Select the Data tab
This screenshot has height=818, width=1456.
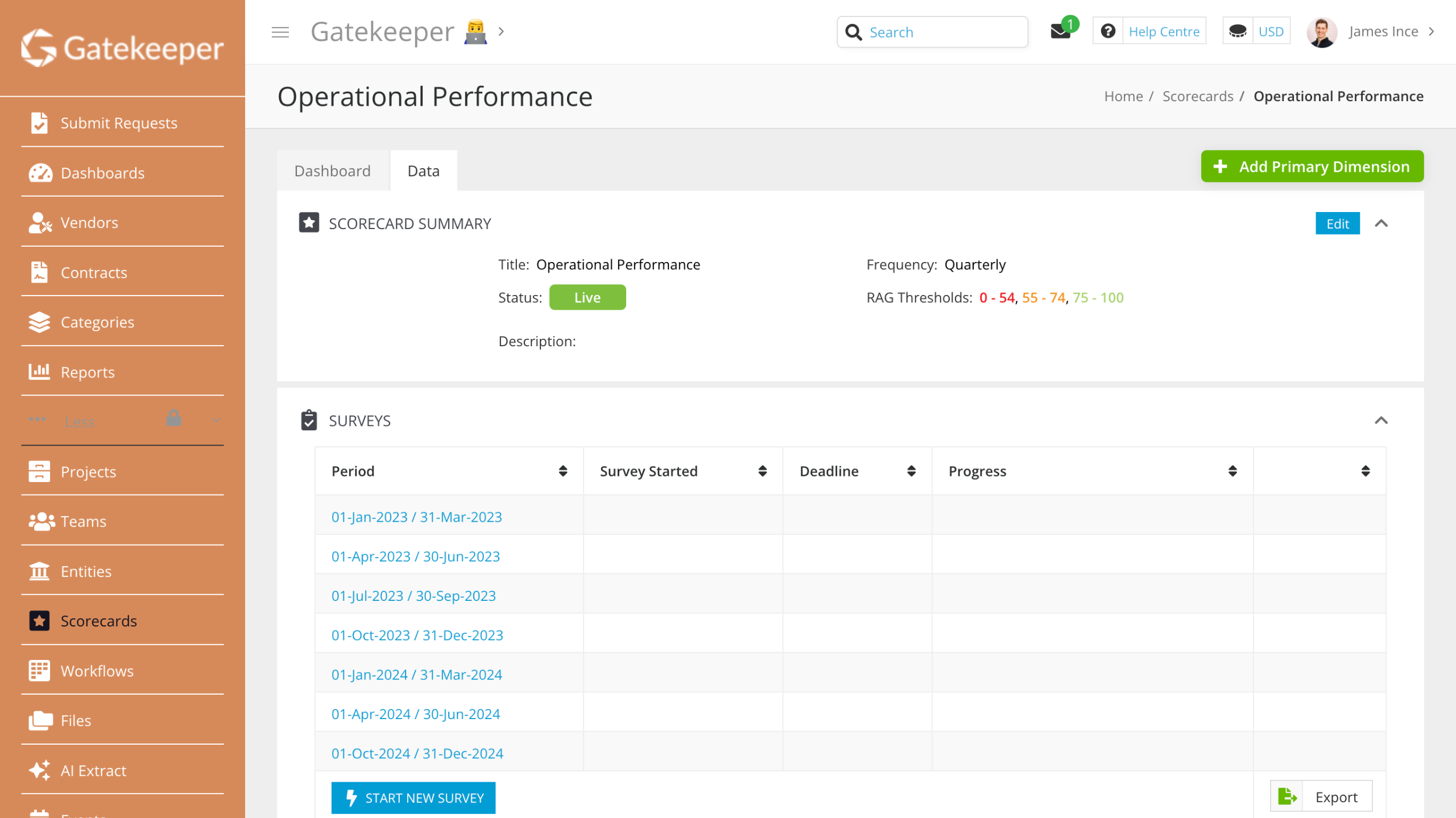(x=423, y=171)
